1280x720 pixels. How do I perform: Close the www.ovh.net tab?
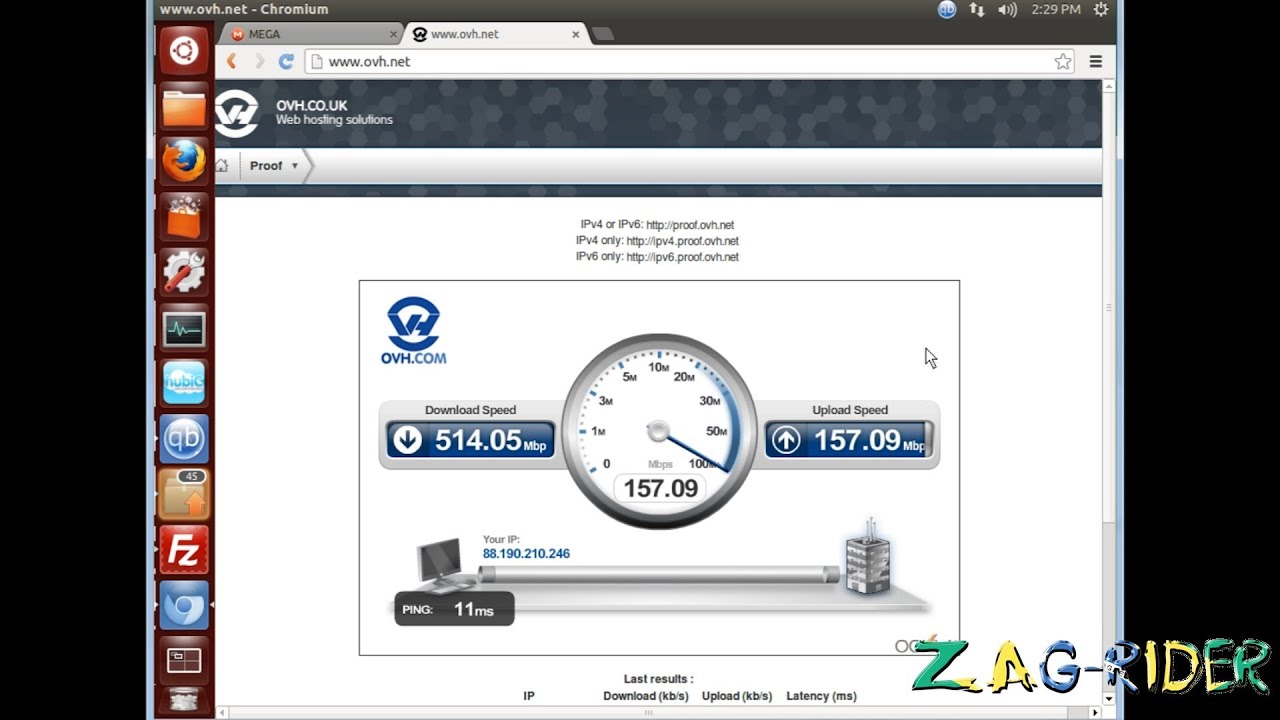(x=576, y=34)
